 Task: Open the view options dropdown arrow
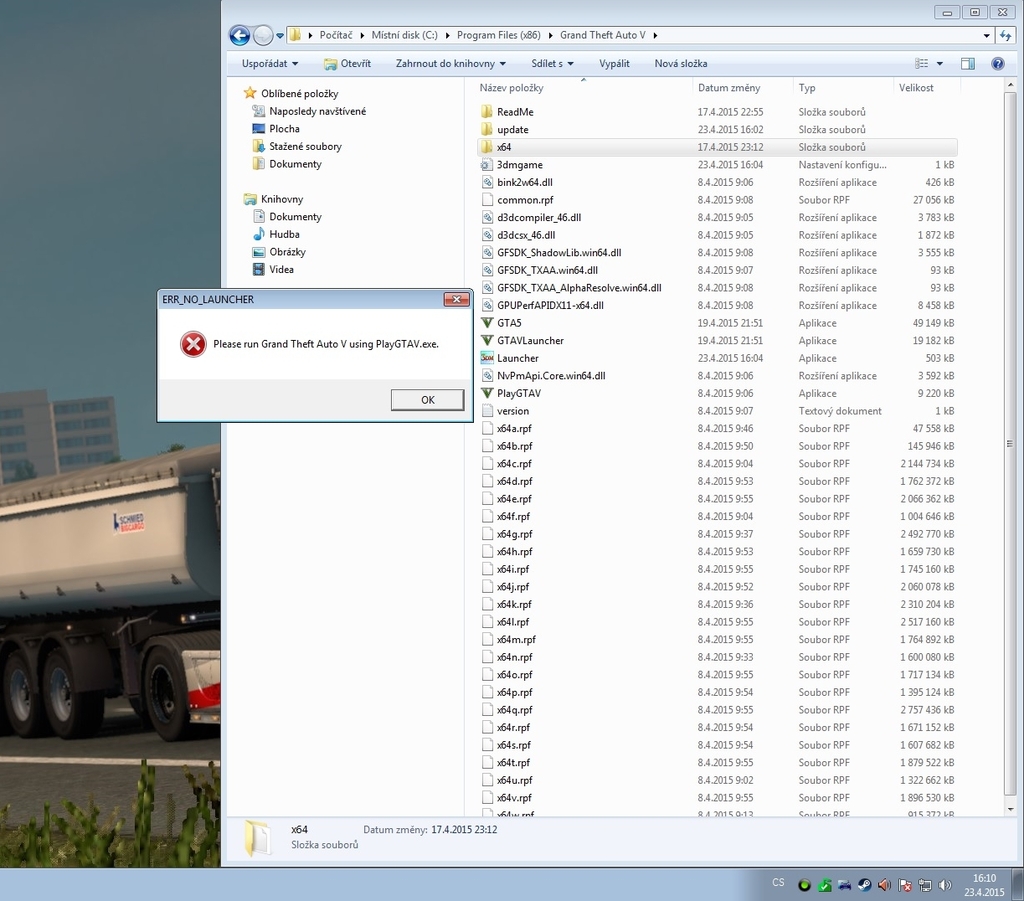939,64
